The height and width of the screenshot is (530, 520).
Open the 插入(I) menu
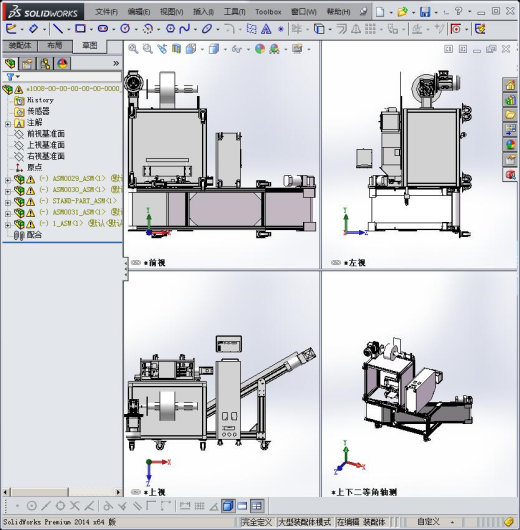click(203, 12)
